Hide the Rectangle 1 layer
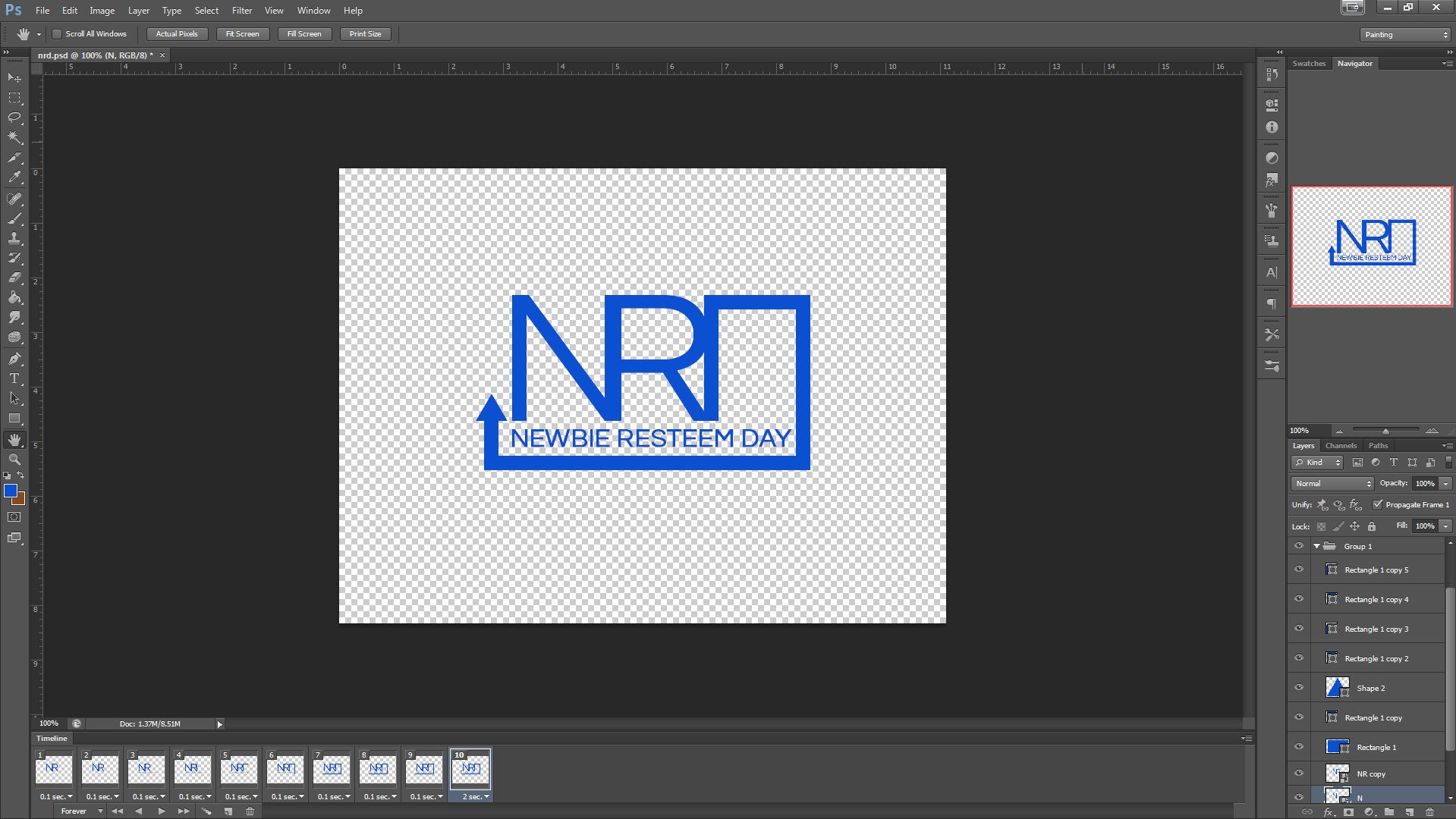The image size is (1456, 819). 1299,747
